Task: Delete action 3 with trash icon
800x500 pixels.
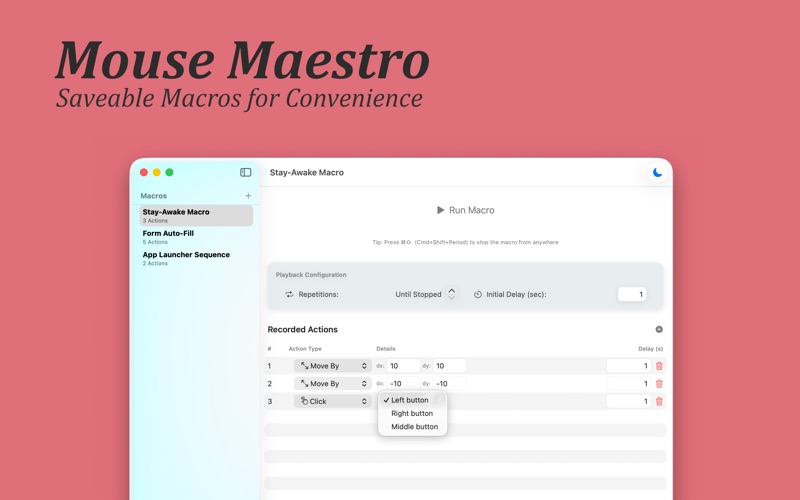Action: click(x=659, y=402)
